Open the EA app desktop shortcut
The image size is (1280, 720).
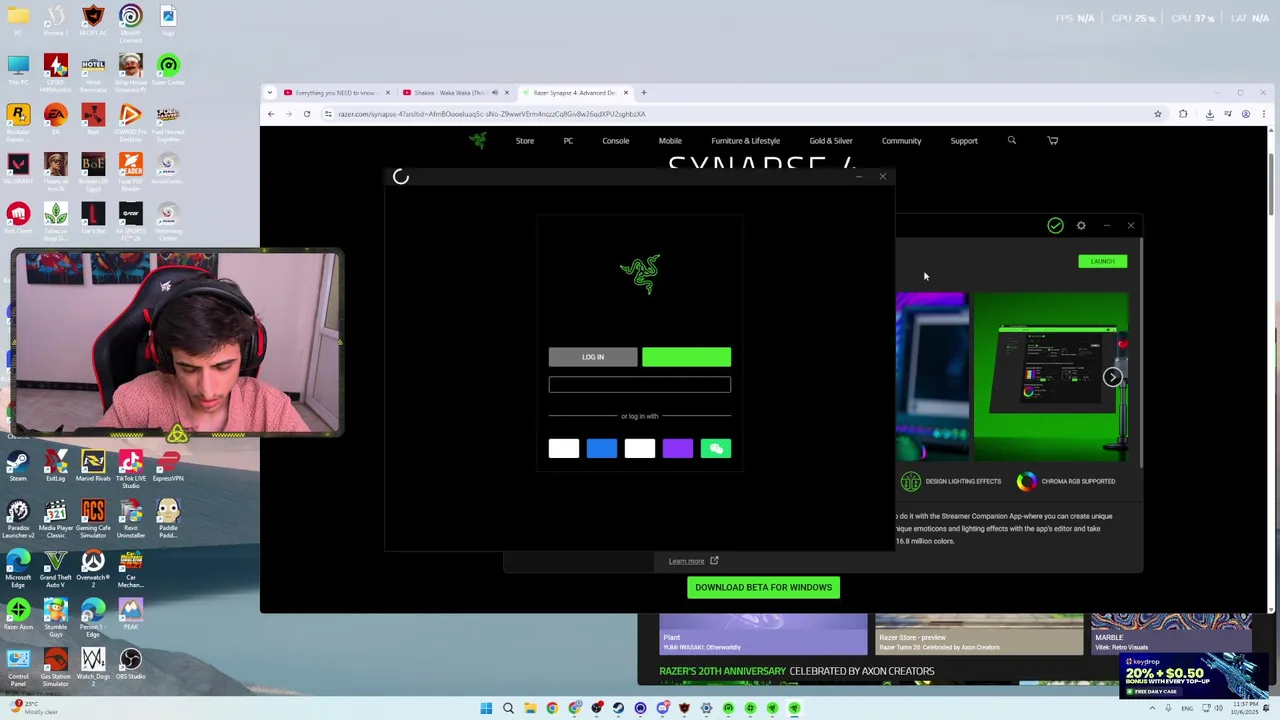[55, 119]
